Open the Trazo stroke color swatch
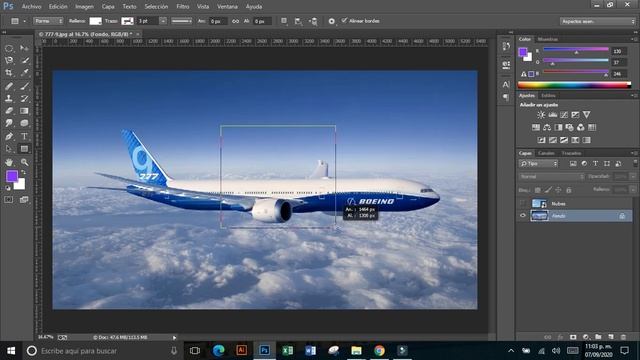The image size is (640, 360). coord(127,21)
